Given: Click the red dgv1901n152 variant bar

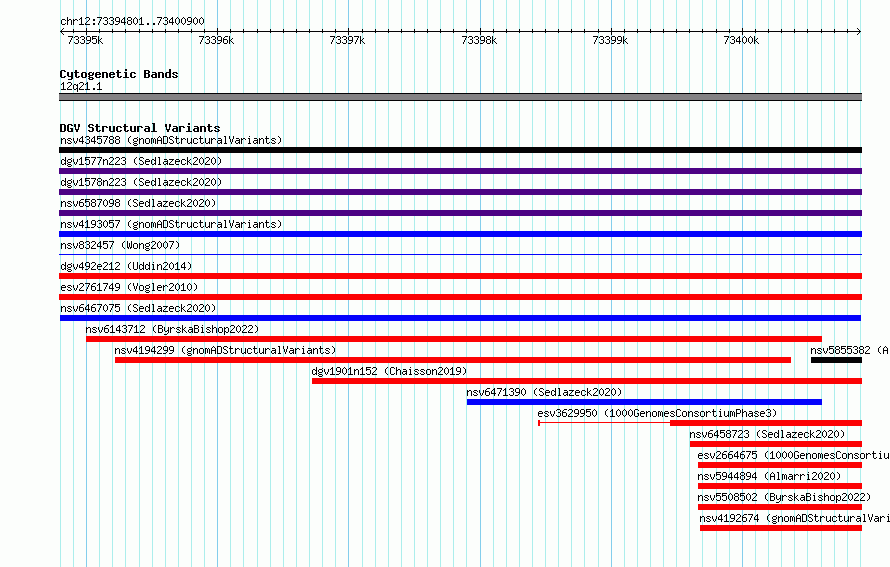Looking at the screenshot, I should pyautogui.click(x=587, y=381).
